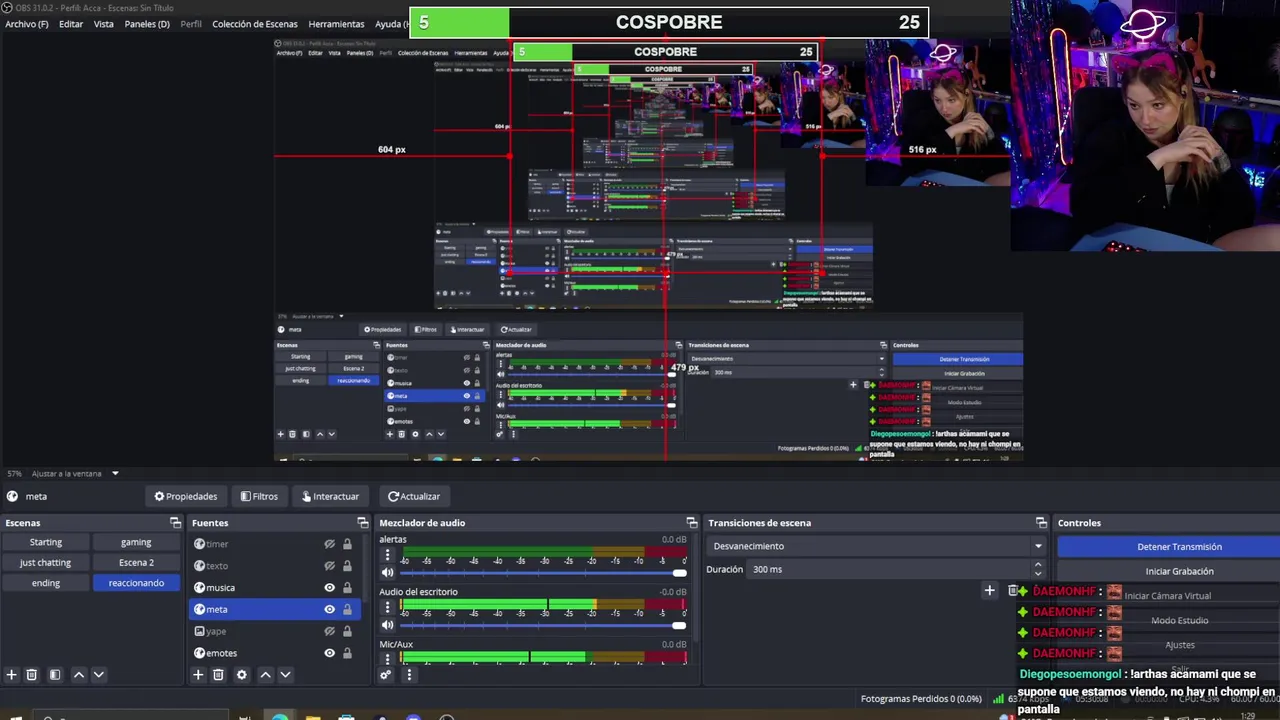Screen dimensions: 1280x720
Task: Select the Escena 2 scene
Action: pyautogui.click(x=136, y=563)
